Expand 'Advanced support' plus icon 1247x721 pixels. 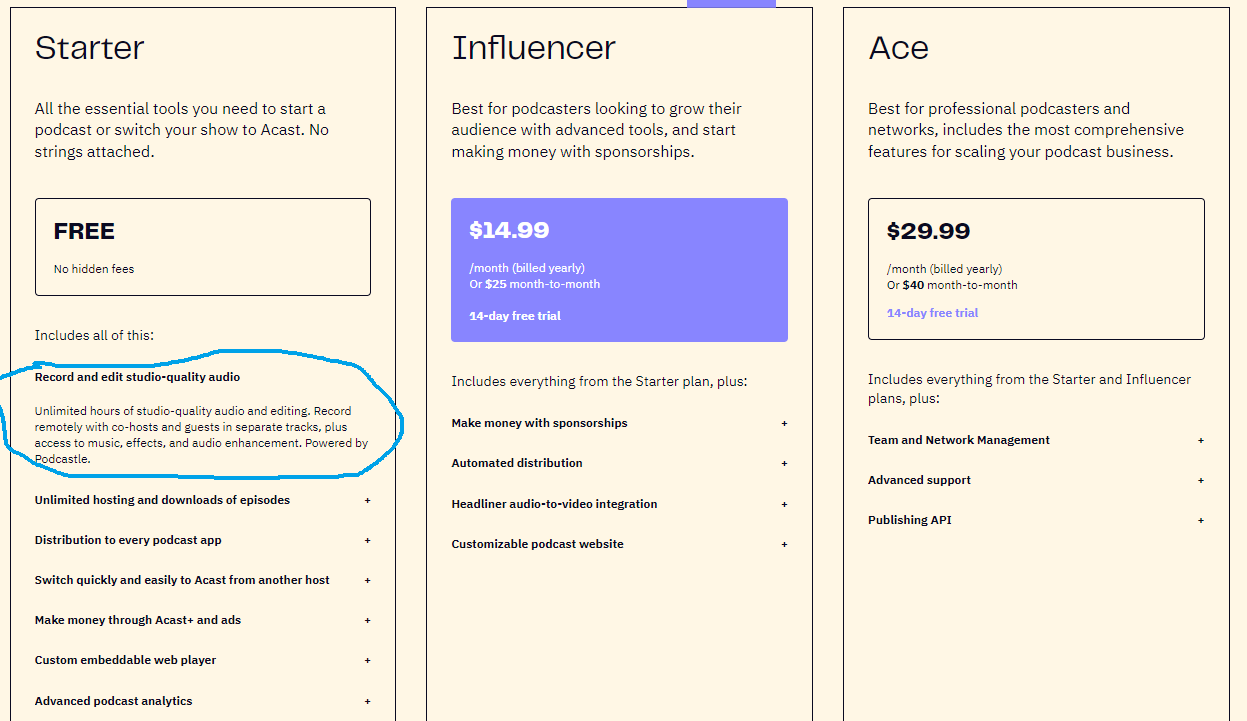pos(1201,480)
